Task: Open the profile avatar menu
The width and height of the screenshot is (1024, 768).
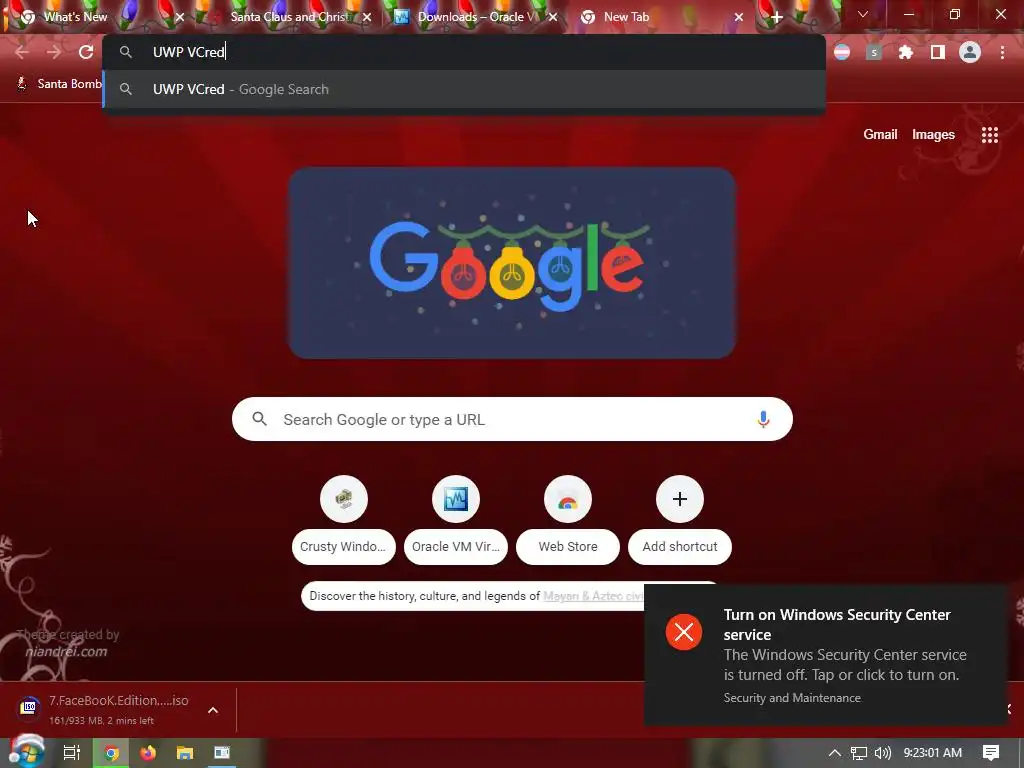Action: [x=969, y=52]
